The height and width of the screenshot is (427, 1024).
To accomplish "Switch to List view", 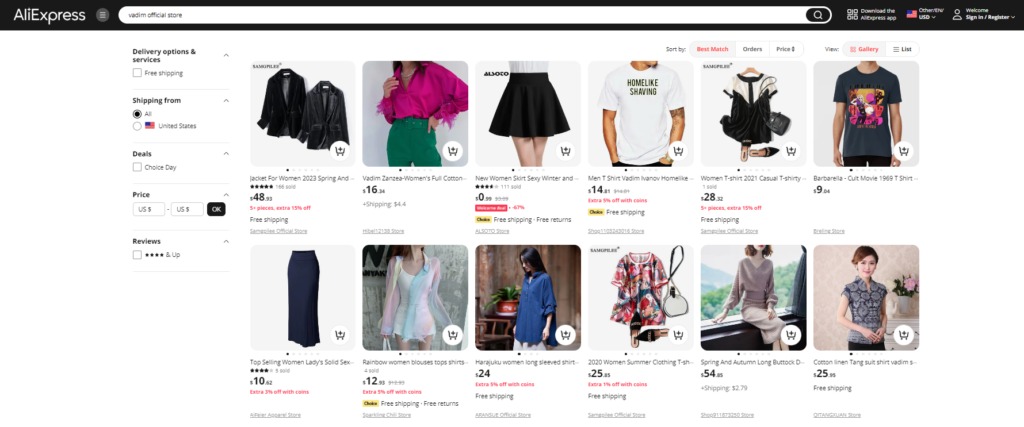I will coord(902,49).
